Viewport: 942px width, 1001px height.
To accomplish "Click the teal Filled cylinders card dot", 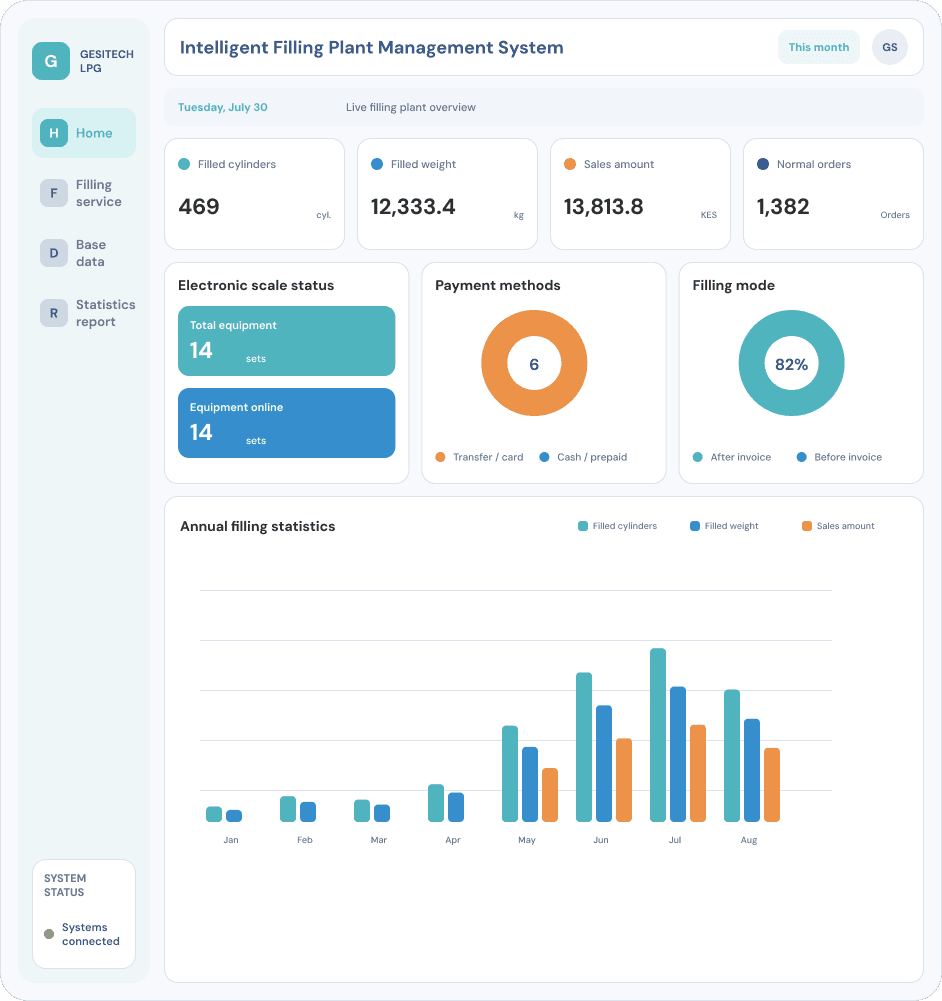I will pos(184,164).
